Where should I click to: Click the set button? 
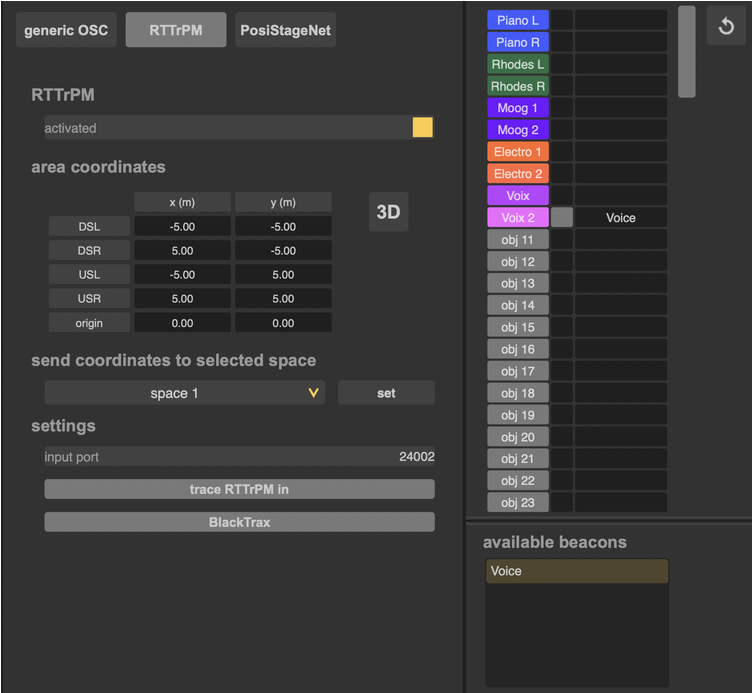tap(386, 393)
